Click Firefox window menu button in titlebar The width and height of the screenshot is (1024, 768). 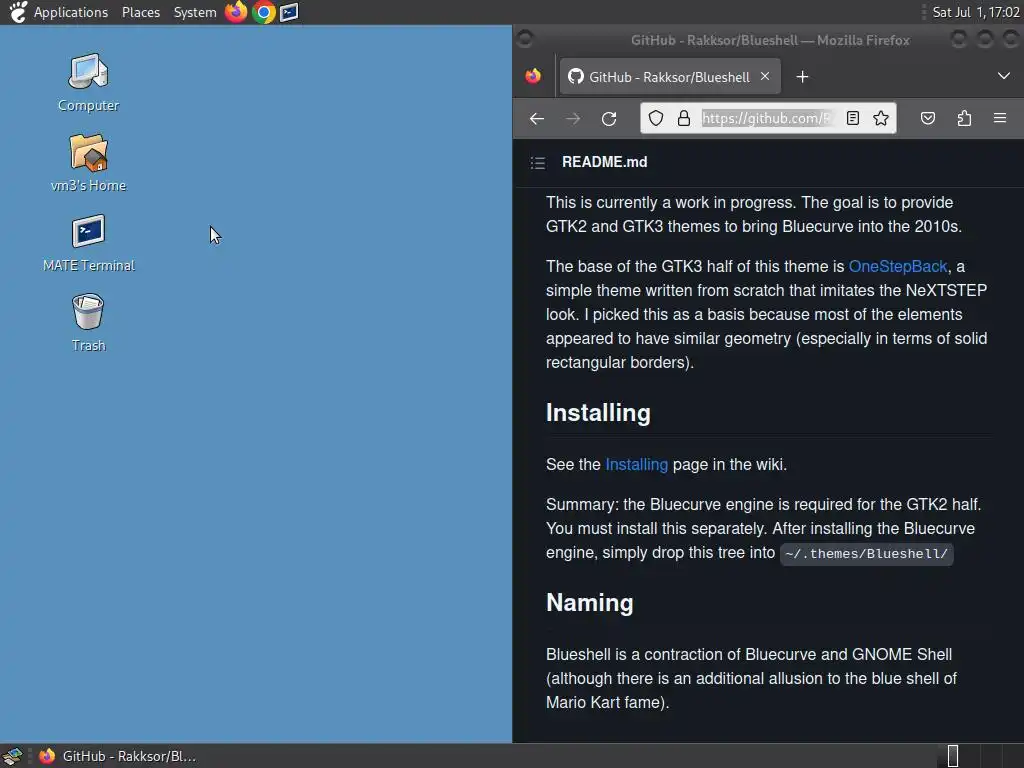click(x=524, y=40)
